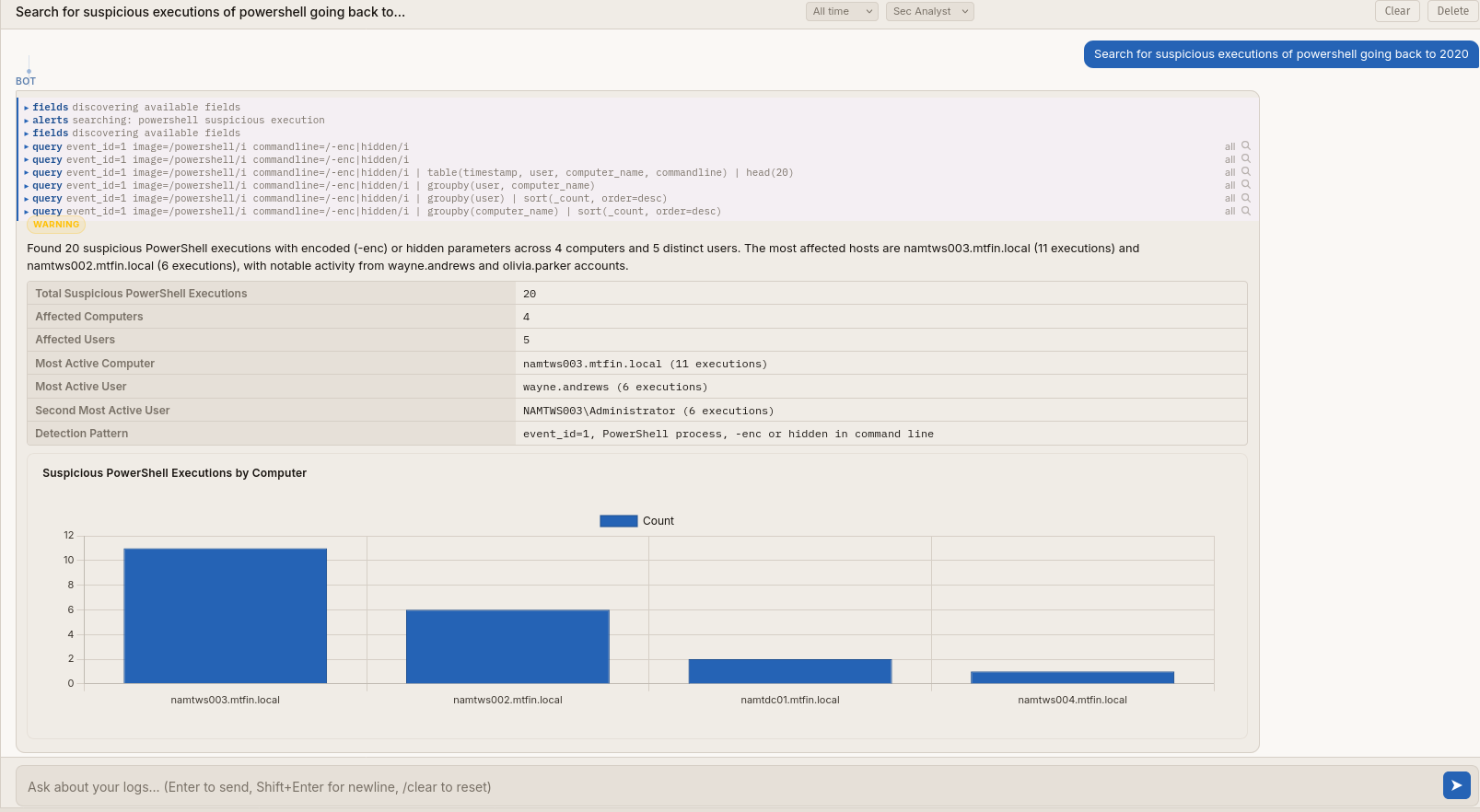Click the namtws004.mtfin.local bar in chart
Image resolution: width=1480 pixels, height=812 pixels.
(x=1072, y=678)
